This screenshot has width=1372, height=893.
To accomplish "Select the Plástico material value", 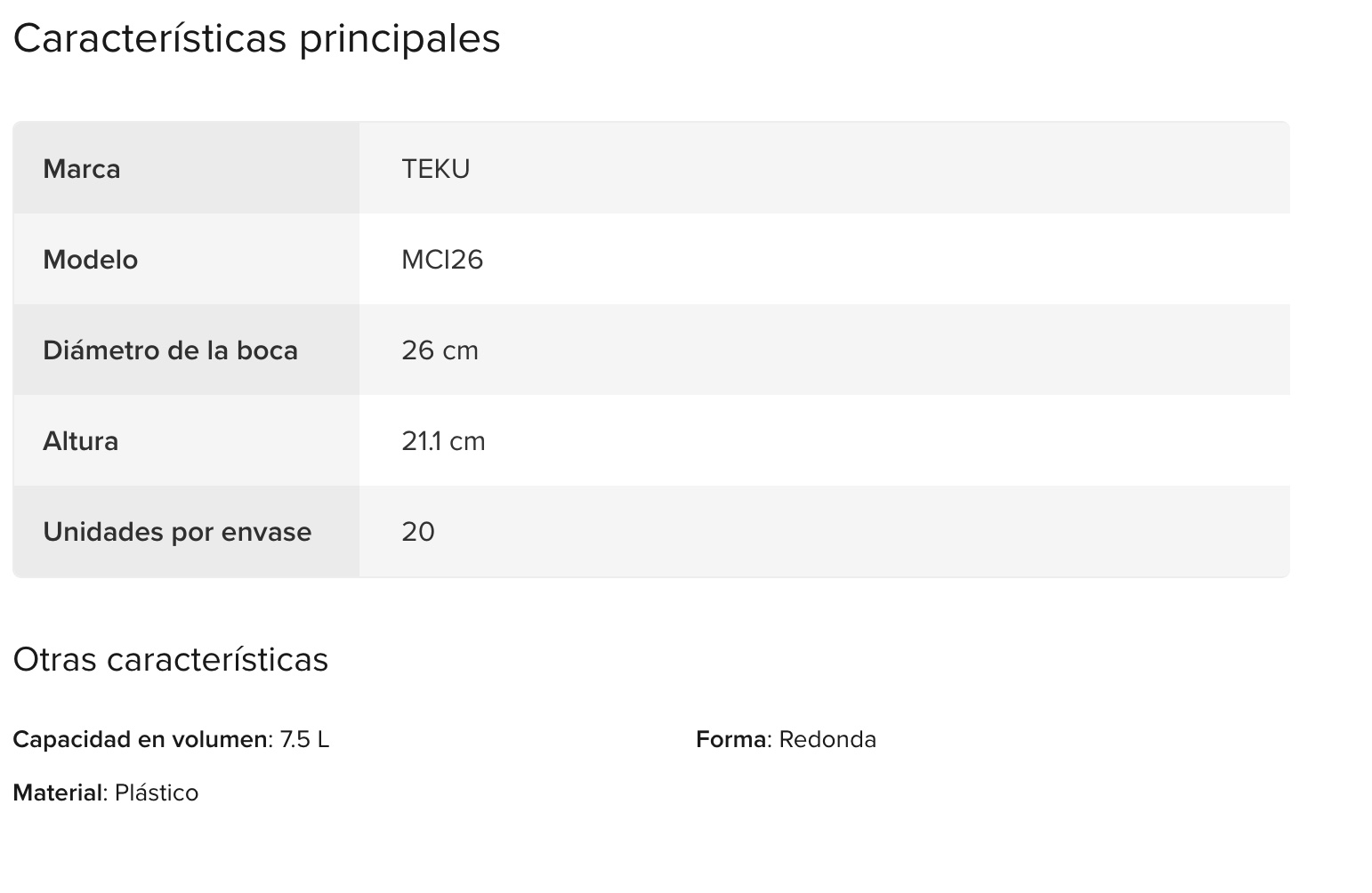I will pos(157,793).
